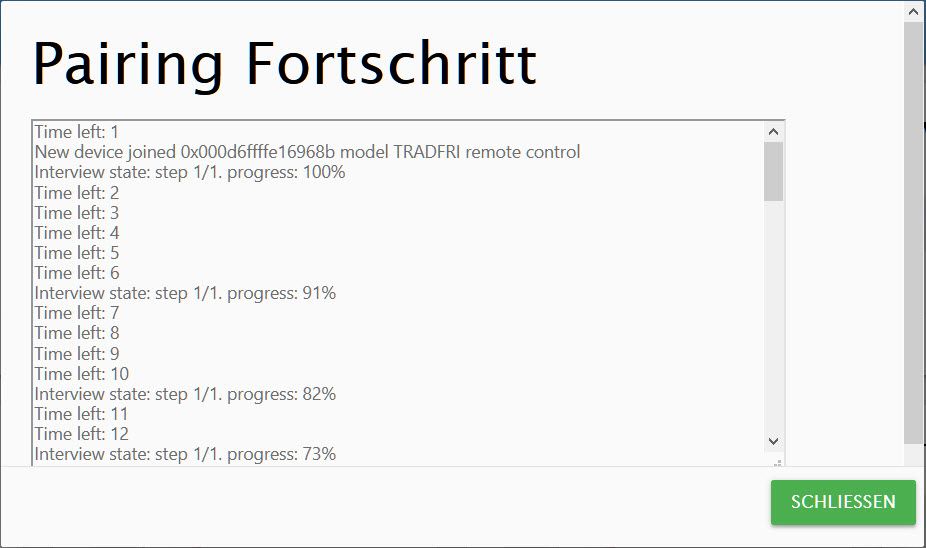Click the 'New device joined' log line
Screen dimensions: 926x548
[x=307, y=152]
